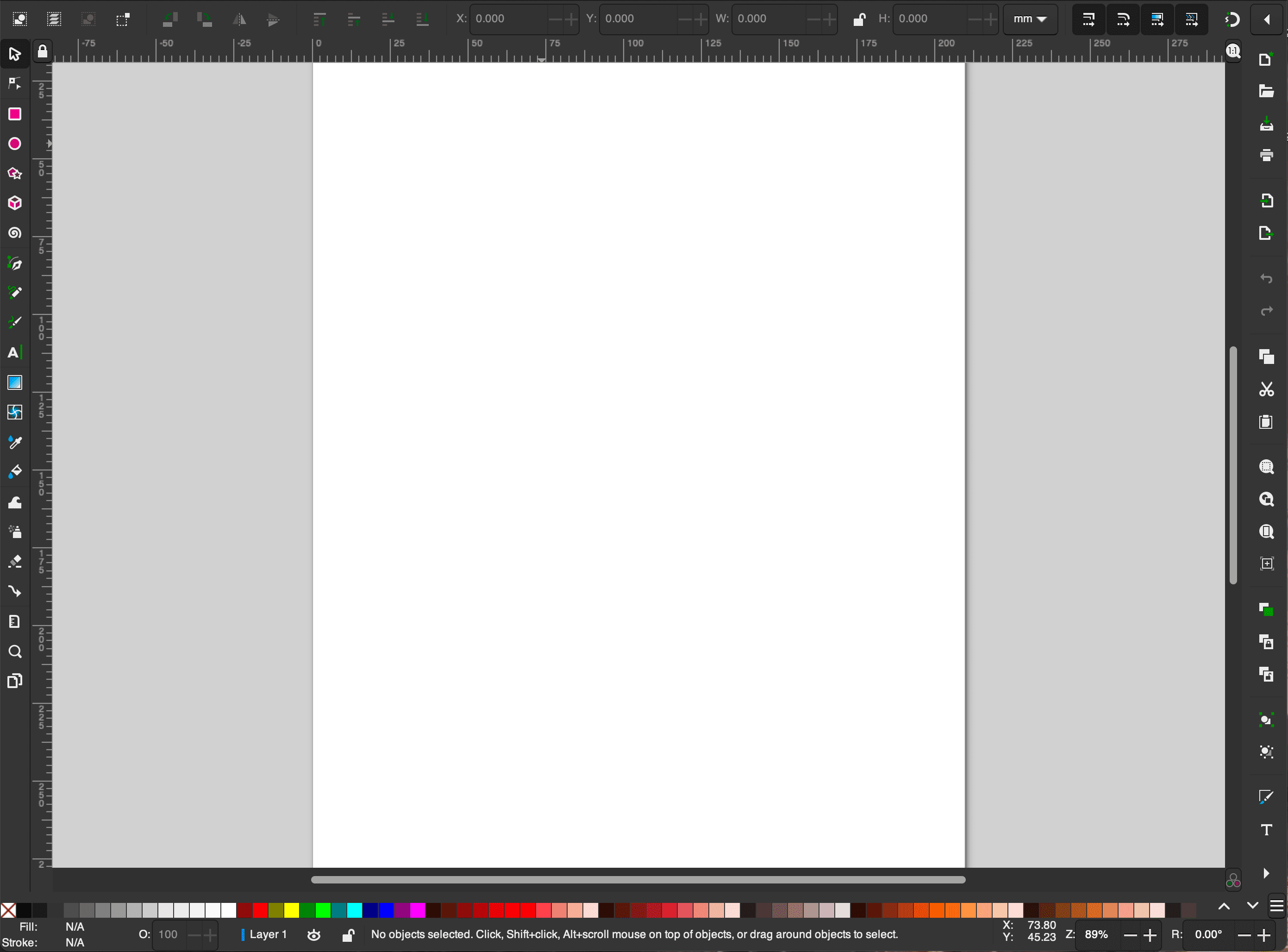This screenshot has width=1288, height=952.
Task: Select the Measure tool
Action: (15, 622)
